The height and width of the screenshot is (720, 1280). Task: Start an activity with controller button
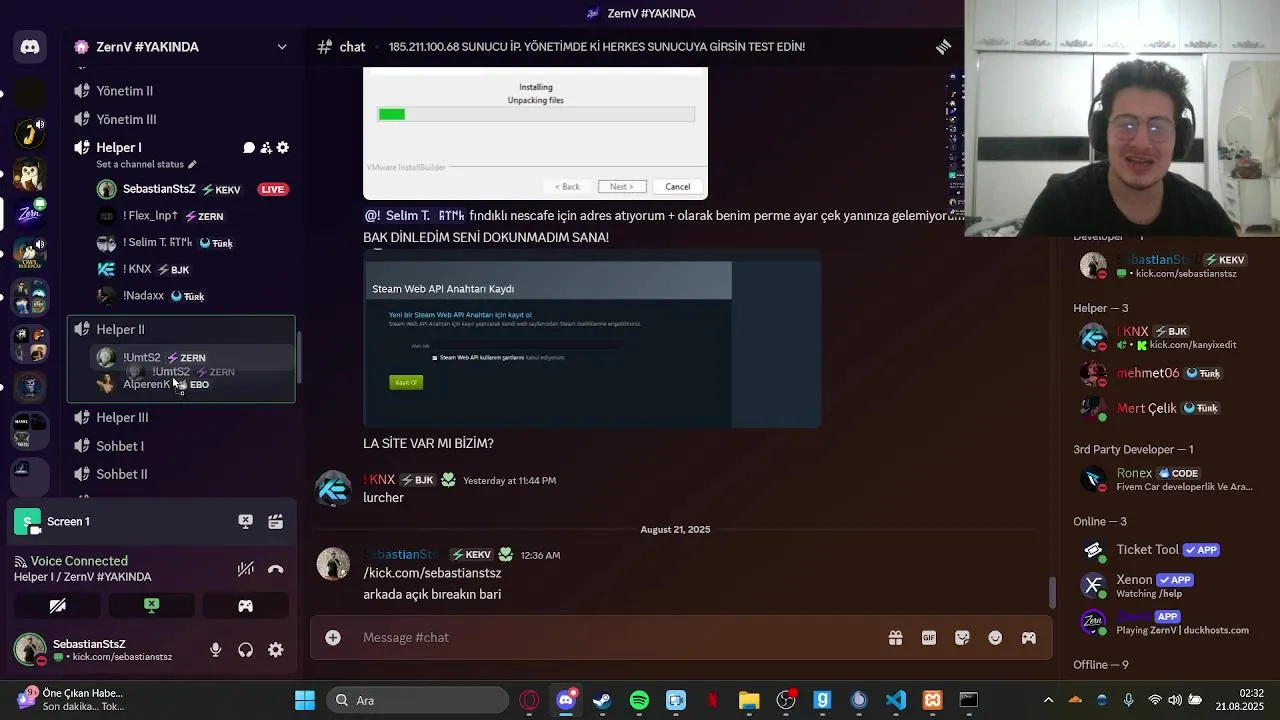(x=245, y=605)
